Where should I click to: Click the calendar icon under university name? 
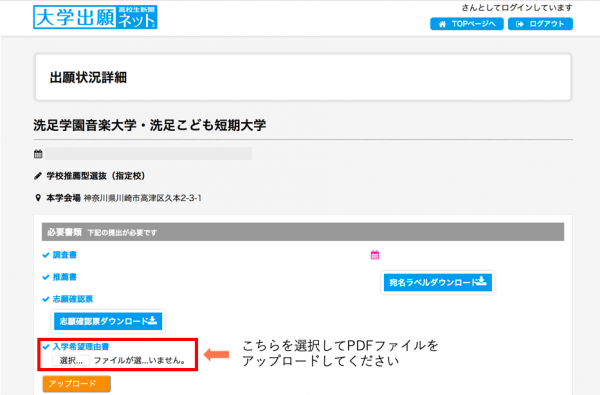(38, 154)
